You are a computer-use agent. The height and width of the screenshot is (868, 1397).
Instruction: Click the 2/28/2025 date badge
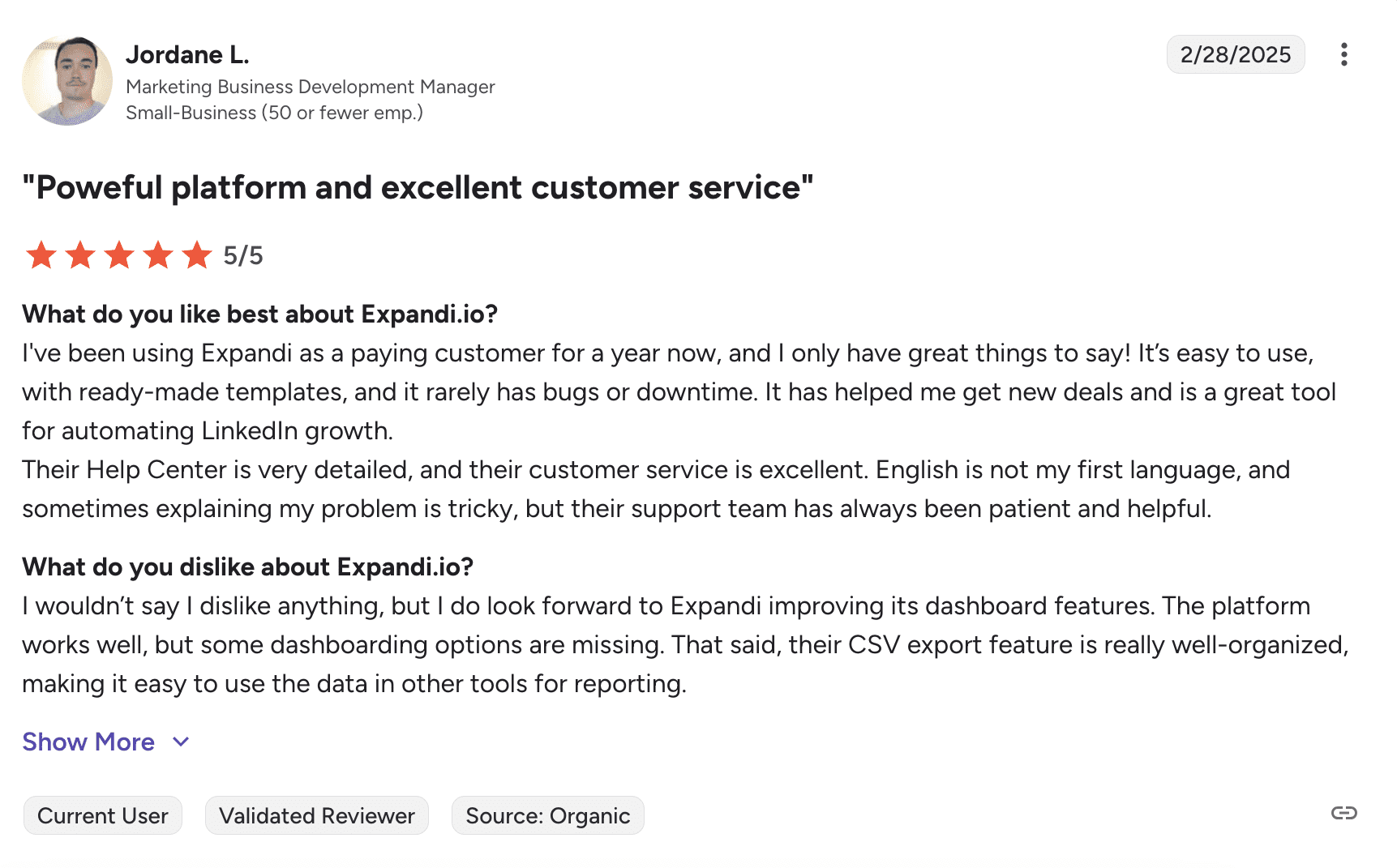pyautogui.click(x=1235, y=54)
